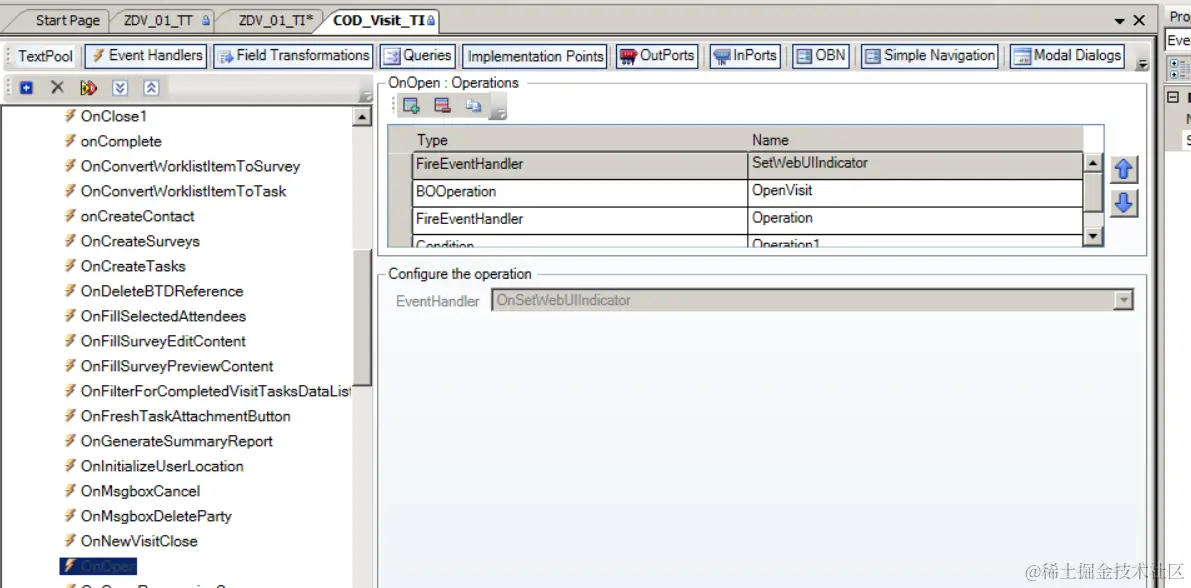
Task: Click the event handler list scrollbar thumb
Action: tap(362, 316)
